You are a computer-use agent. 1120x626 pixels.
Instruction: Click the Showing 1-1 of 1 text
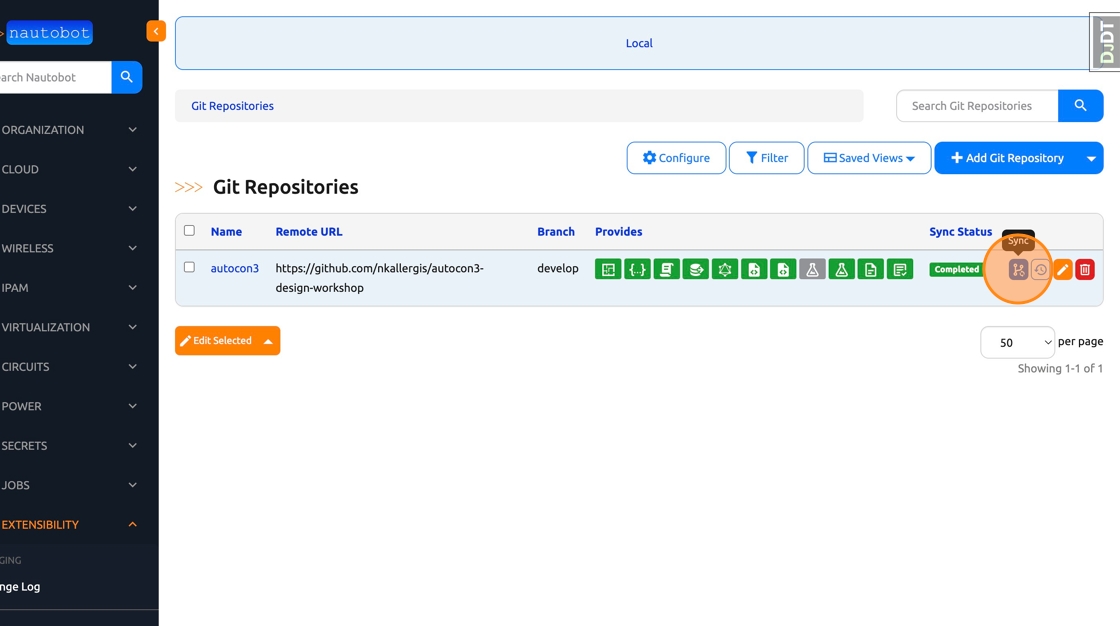tap(1060, 369)
